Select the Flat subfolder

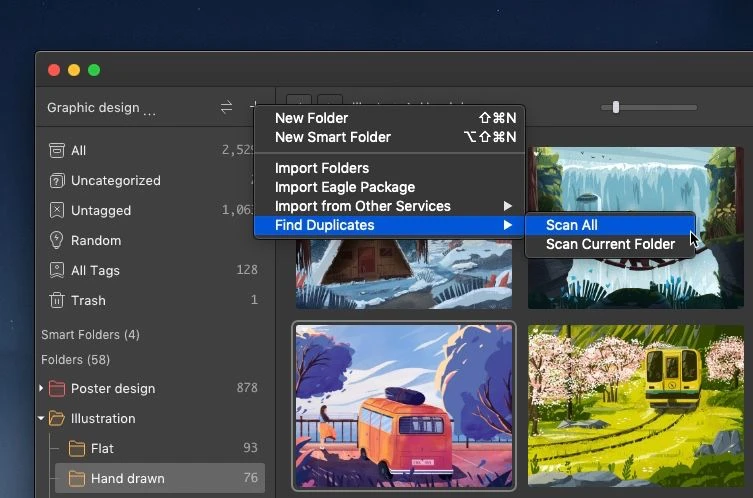(102, 448)
